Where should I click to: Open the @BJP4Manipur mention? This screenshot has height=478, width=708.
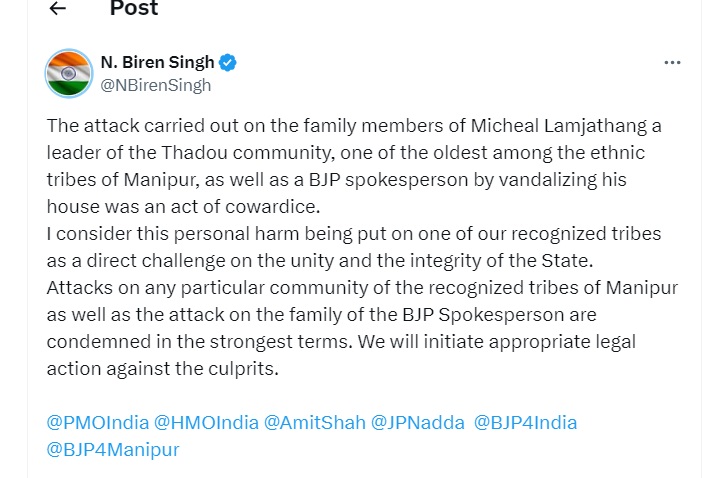(x=113, y=450)
